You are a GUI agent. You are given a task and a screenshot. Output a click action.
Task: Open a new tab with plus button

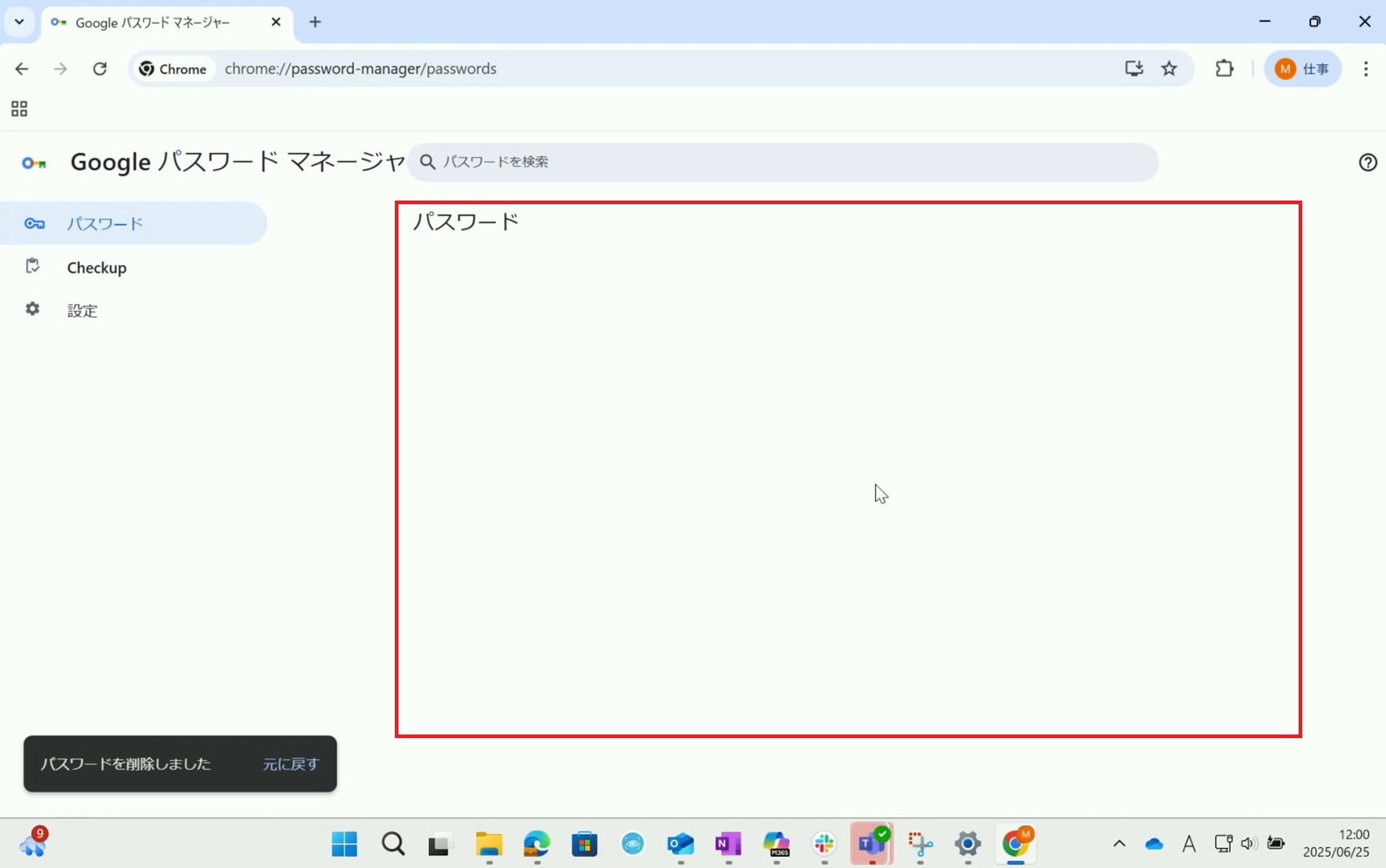point(315,22)
